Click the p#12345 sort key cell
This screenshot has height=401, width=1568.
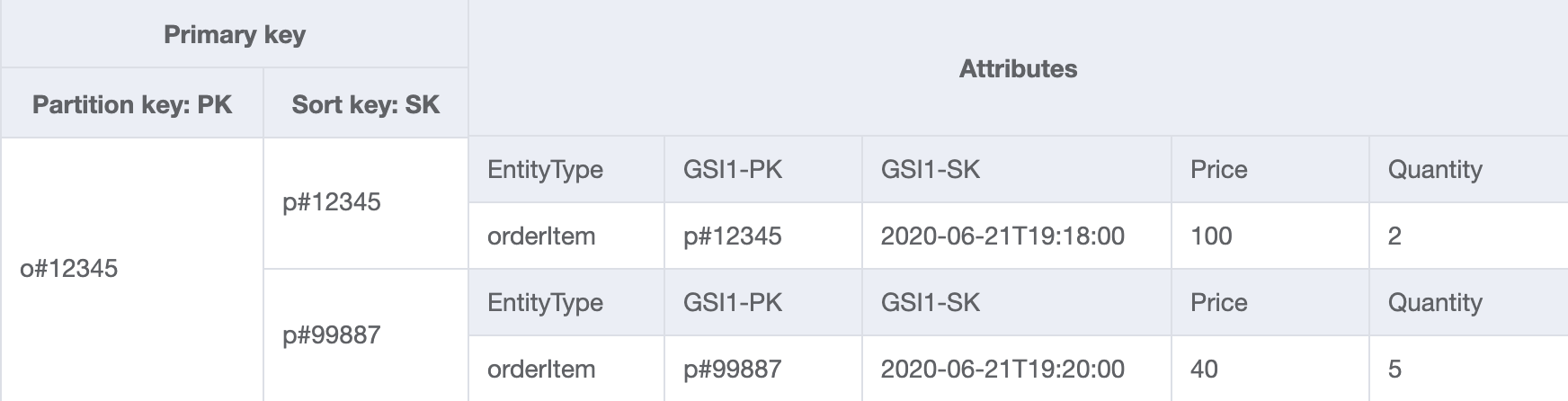pos(332,202)
